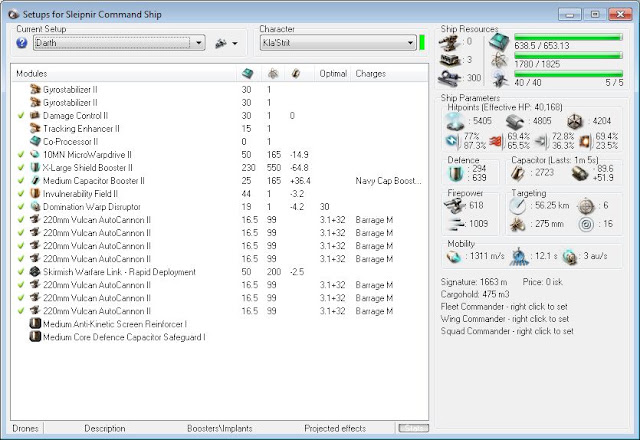Click the explosive resistance icon
The image size is (640, 440).
coord(585,141)
